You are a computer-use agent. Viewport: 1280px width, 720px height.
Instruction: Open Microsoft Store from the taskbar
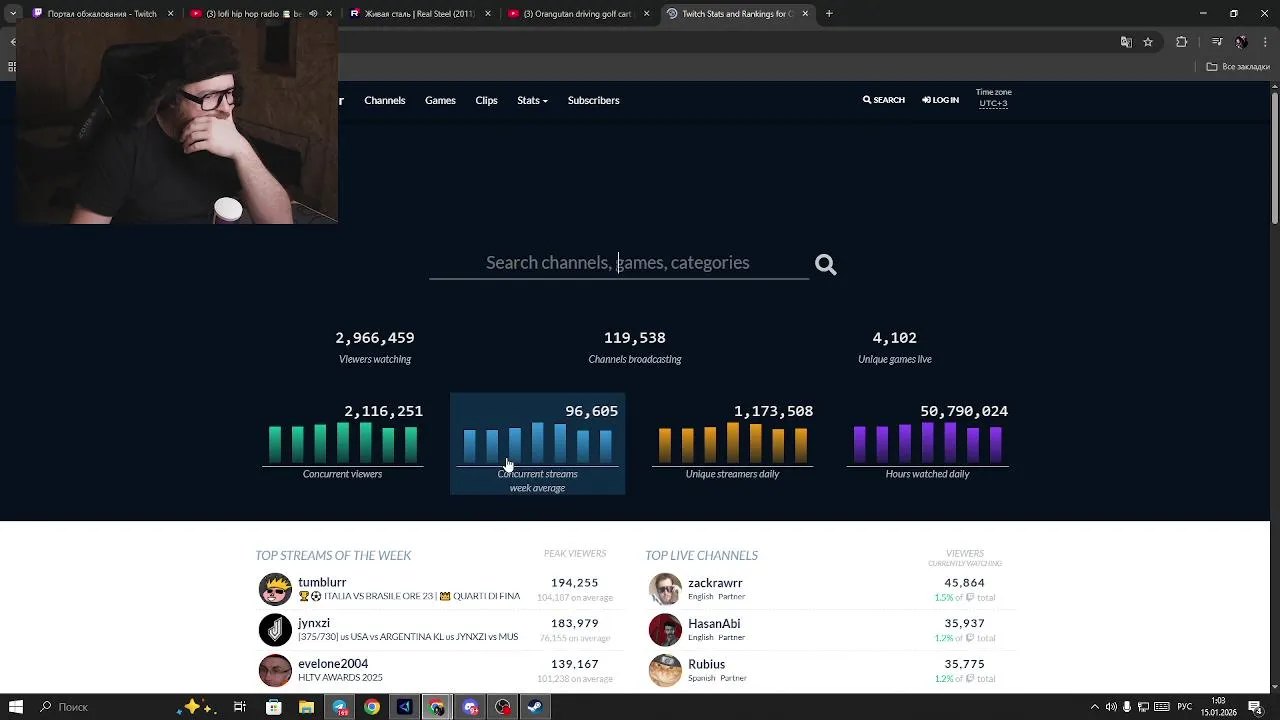pos(273,707)
